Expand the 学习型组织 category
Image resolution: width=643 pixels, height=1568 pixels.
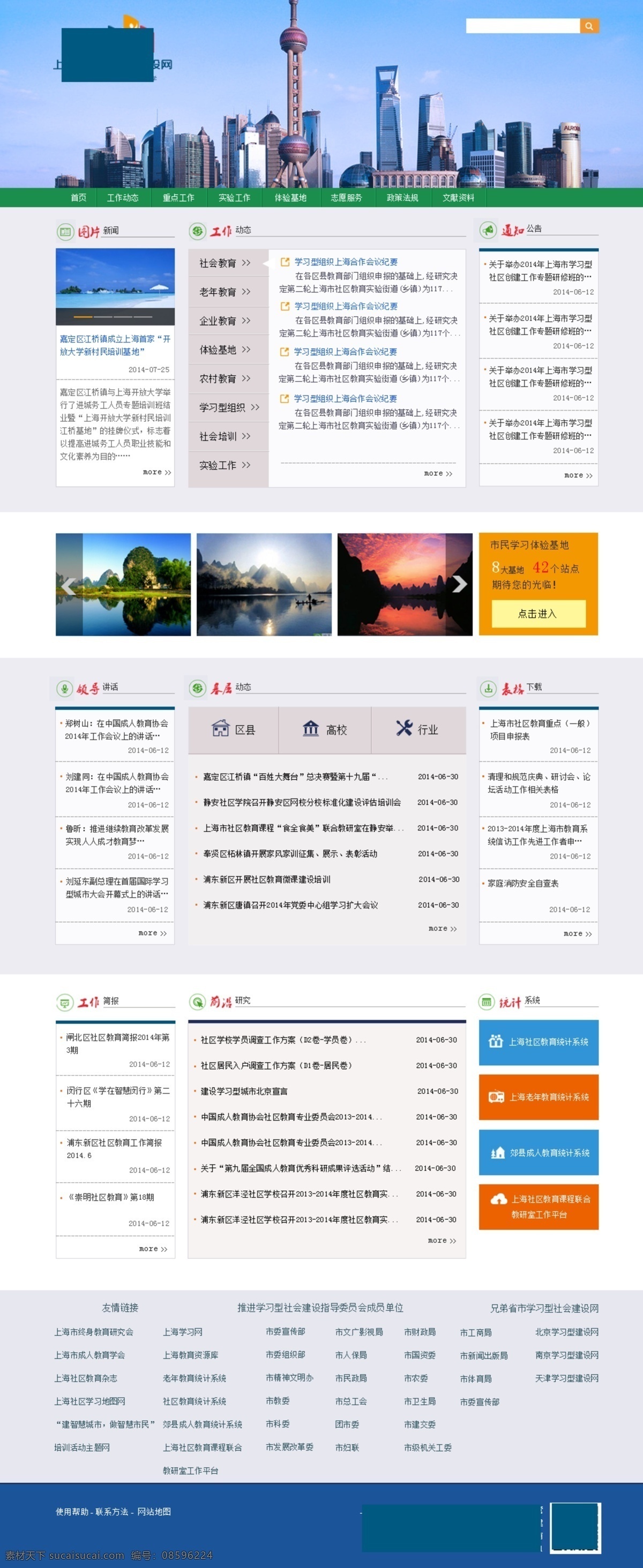(x=229, y=407)
